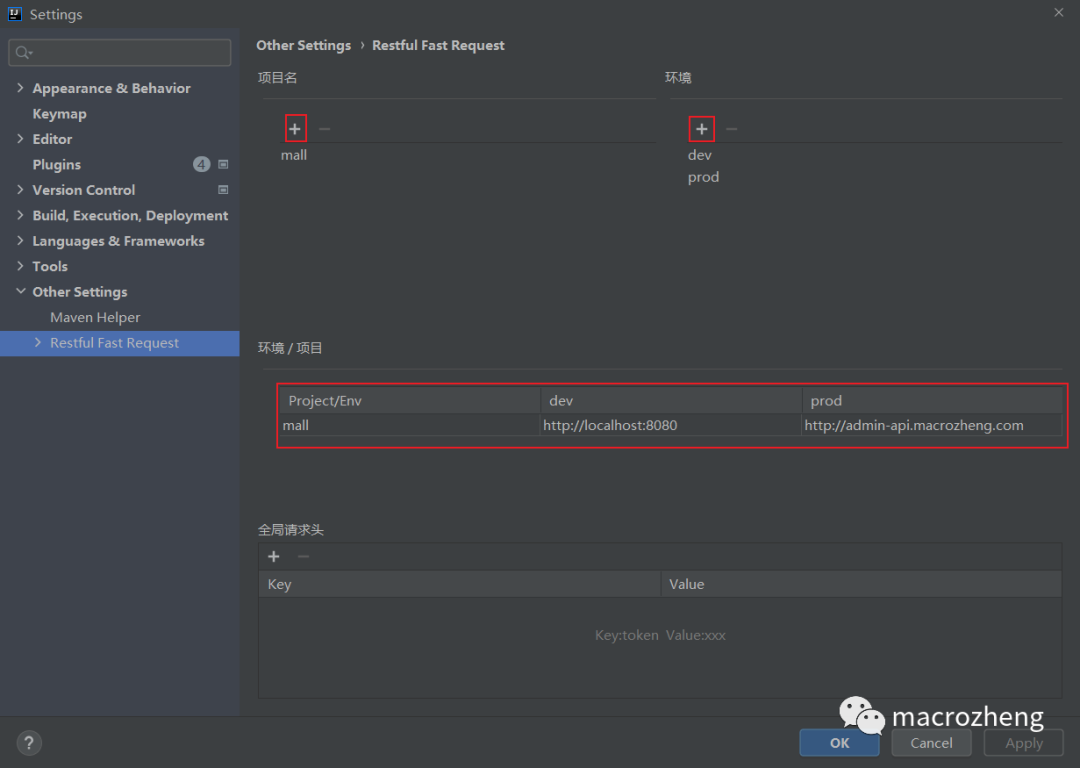The height and width of the screenshot is (768, 1080).
Task: Click the Plugins settings gear icon
Action: tap(223, 164)
